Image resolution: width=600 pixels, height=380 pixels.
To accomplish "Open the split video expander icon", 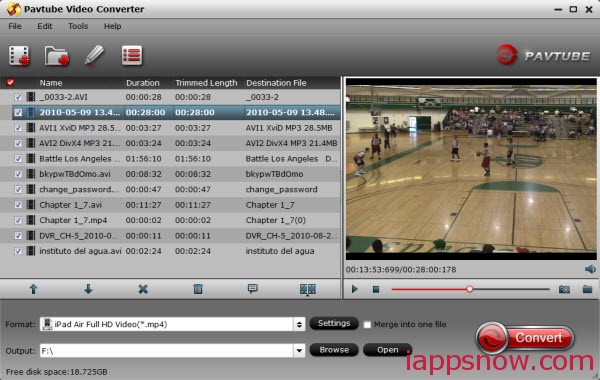I will (x=308, y=290).
